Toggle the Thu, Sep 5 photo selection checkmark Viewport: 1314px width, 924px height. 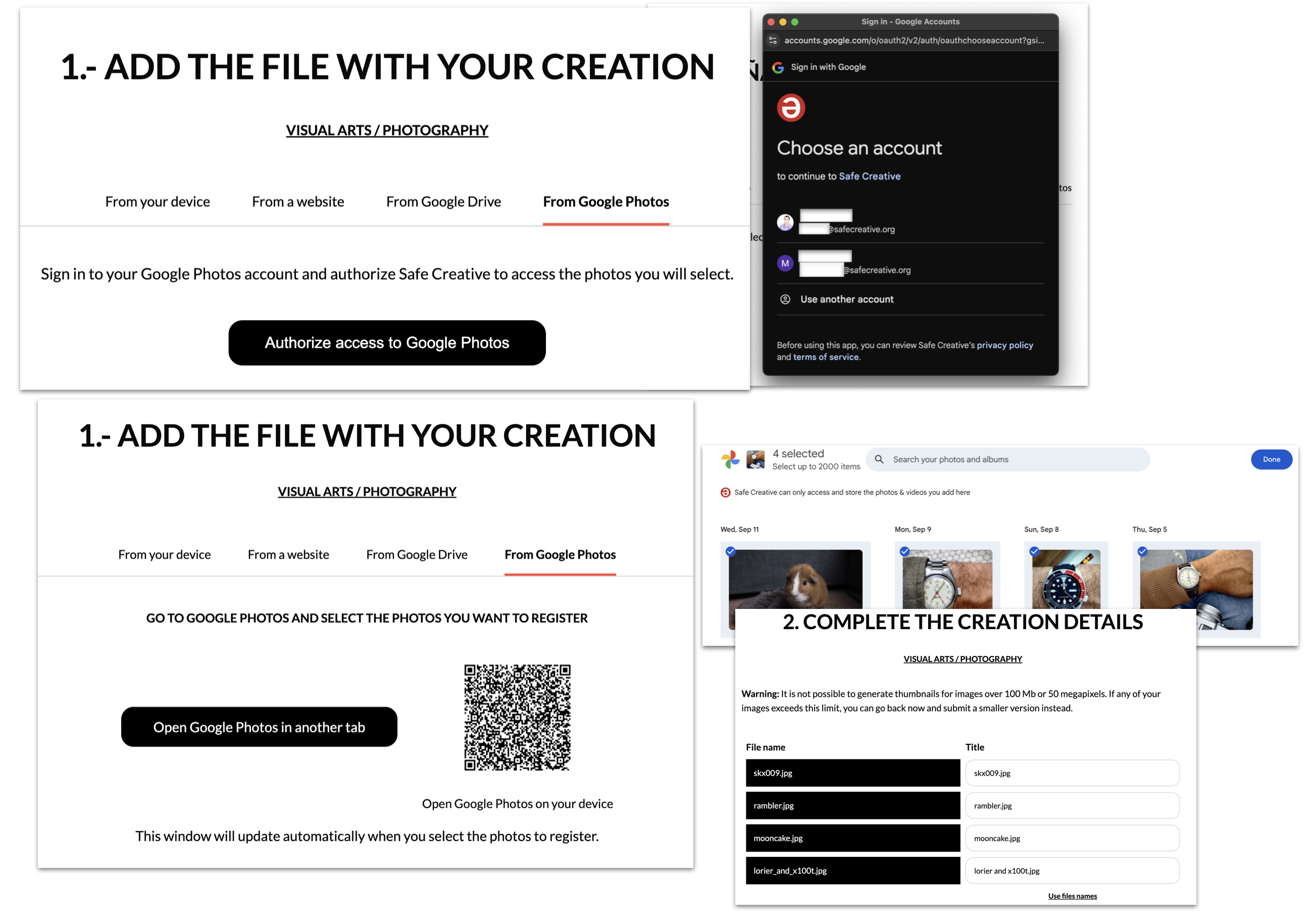tap(1142, 551)
